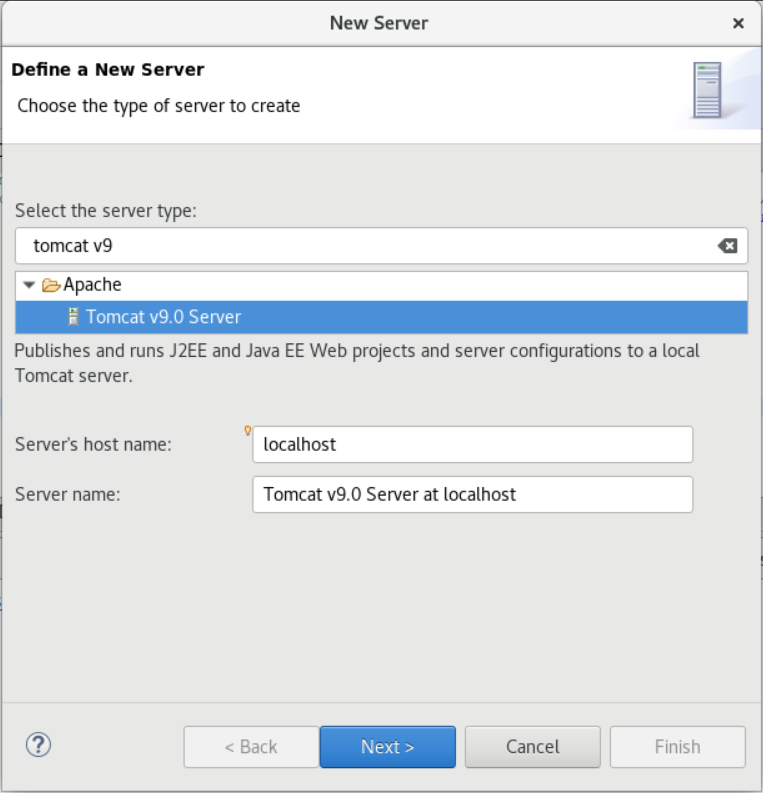Viewport: 763px width, 793px height.
Task: Click the Define a New Server heading
Action: tap(108, 70)
